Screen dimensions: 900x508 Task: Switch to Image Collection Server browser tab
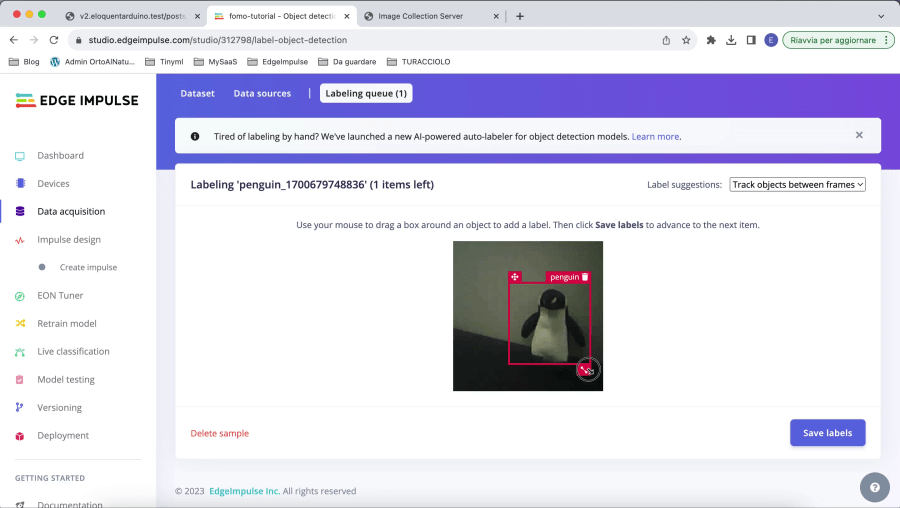pyautogui.click(x=431, y=16)
